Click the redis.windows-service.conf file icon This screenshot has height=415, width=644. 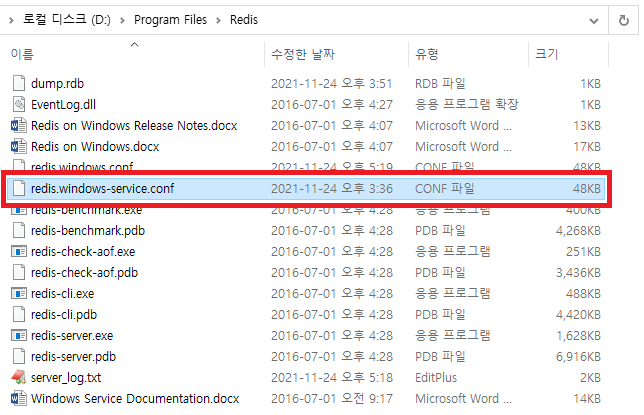(18, 188)
